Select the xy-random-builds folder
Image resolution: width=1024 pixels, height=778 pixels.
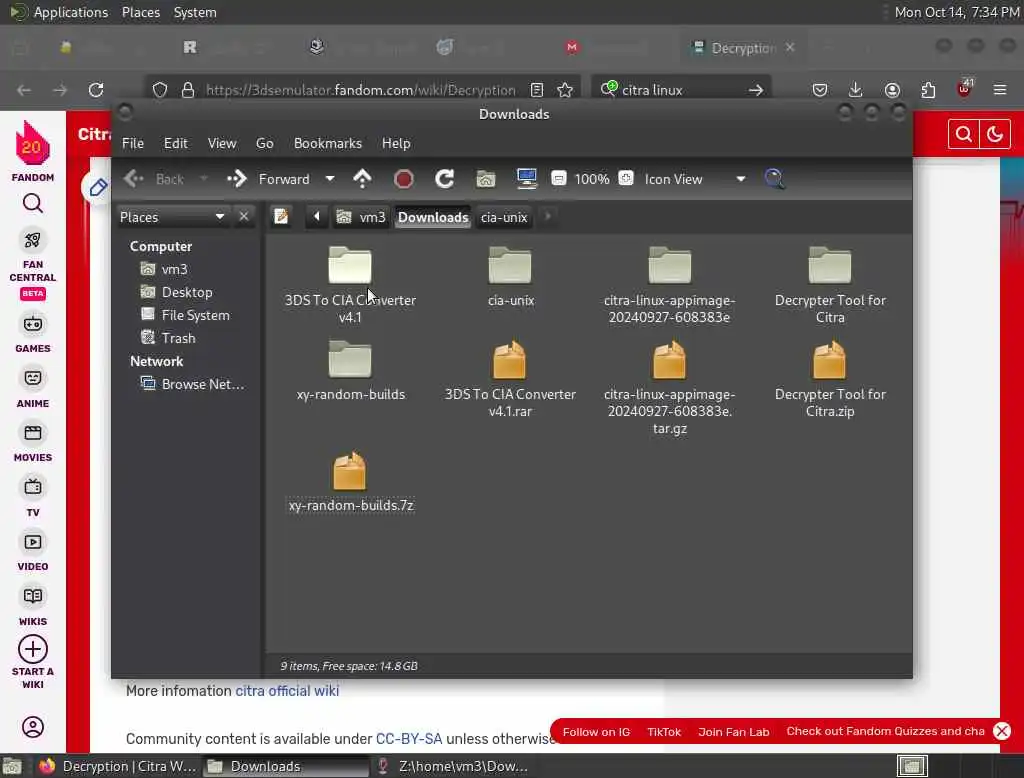click(350, 361)
